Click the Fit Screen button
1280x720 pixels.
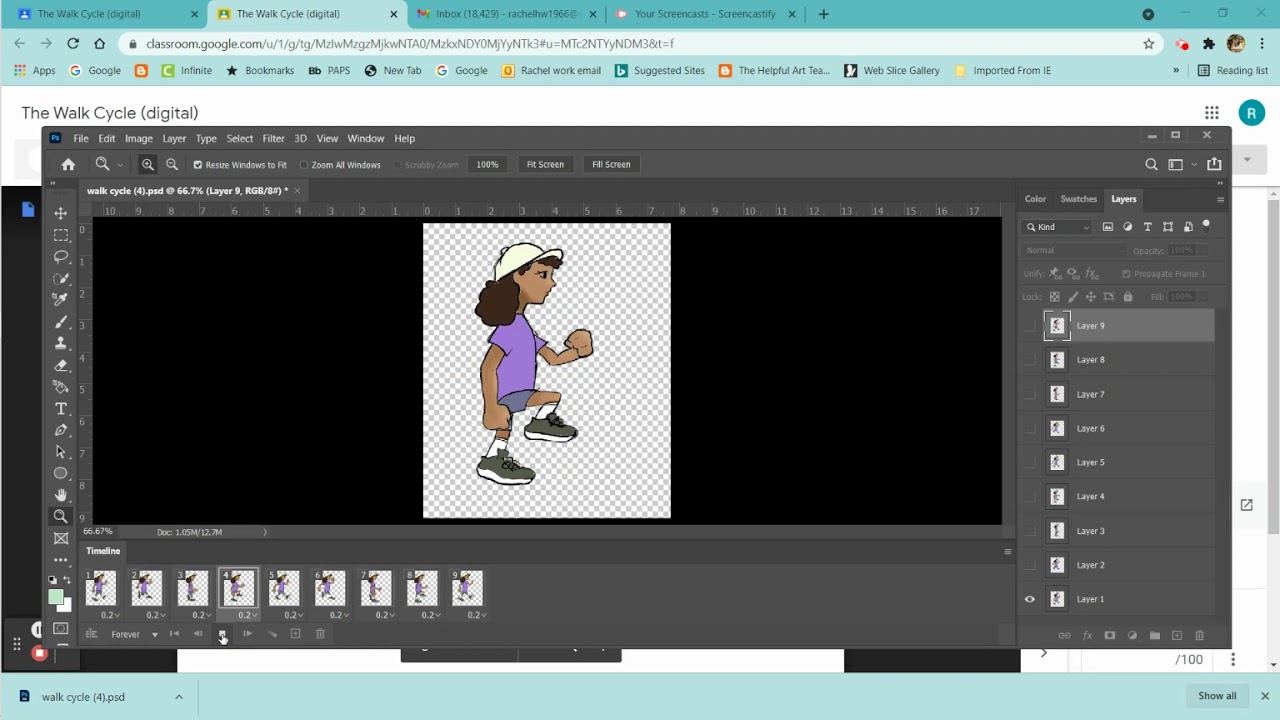tap(545, 164)
